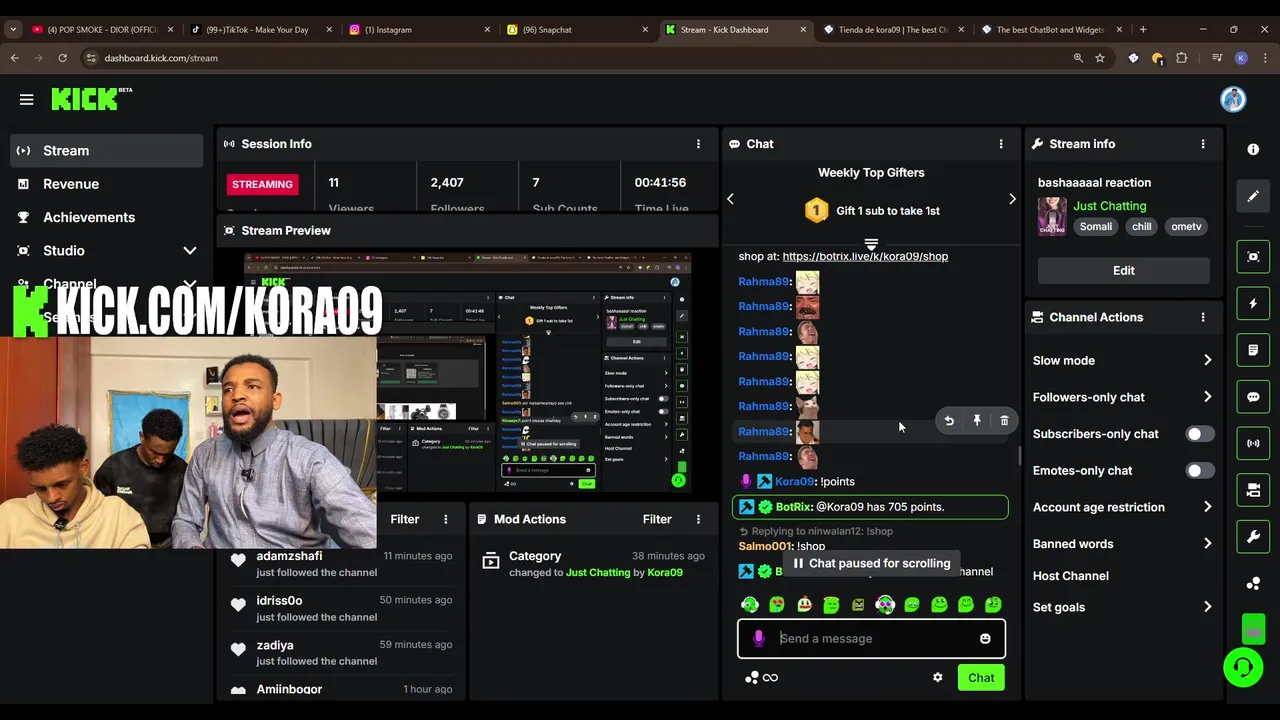
Task: Click the purple microphone icon in message box
Action: click(x=759, y=638)
